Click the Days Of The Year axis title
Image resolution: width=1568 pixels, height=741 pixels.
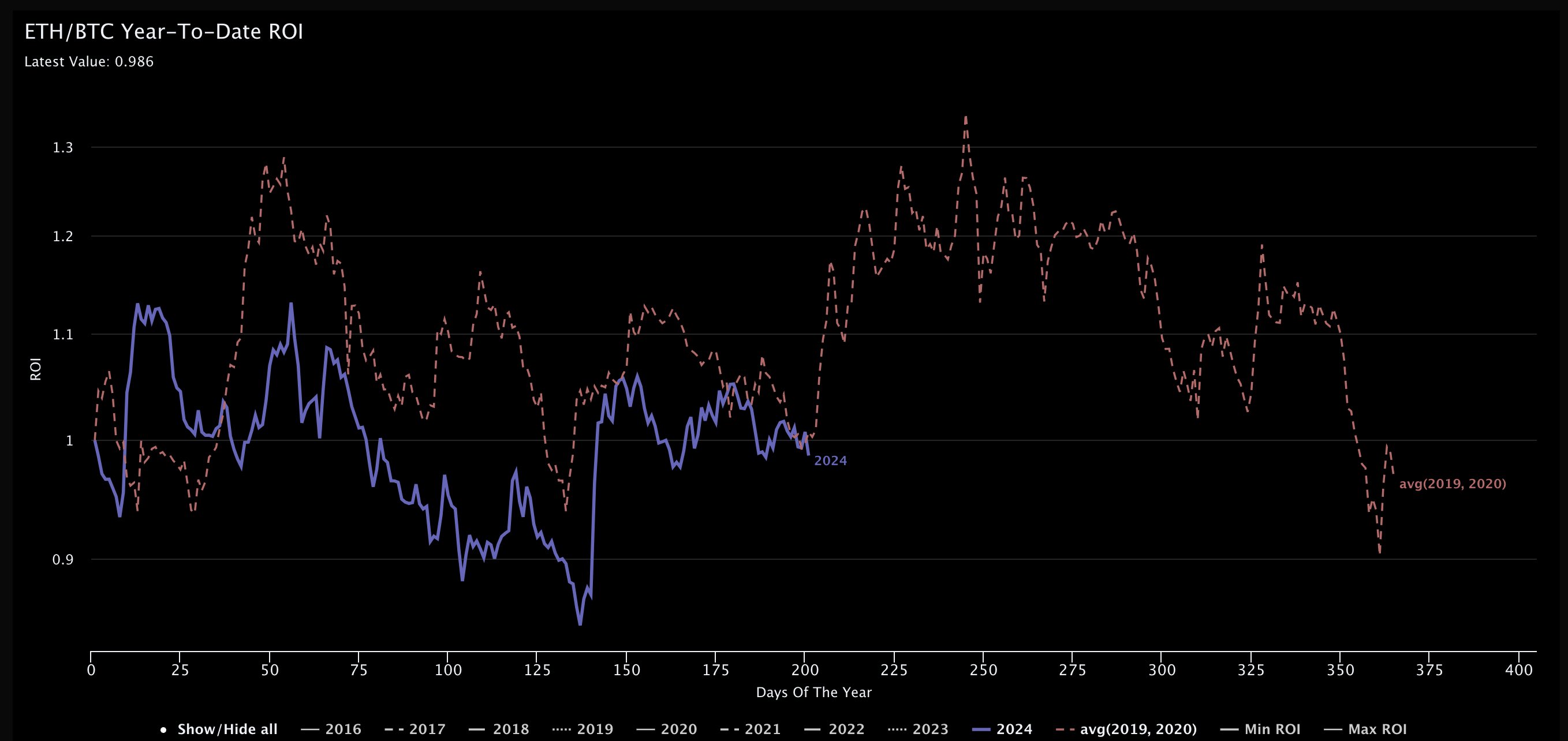(x=813, y=693)
